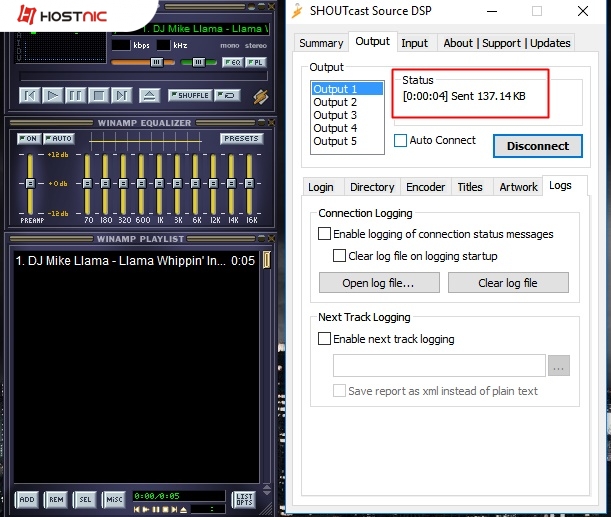Click the equalizer PREAMP slider handle
This screenshot has width=611, height=517.
31,183
